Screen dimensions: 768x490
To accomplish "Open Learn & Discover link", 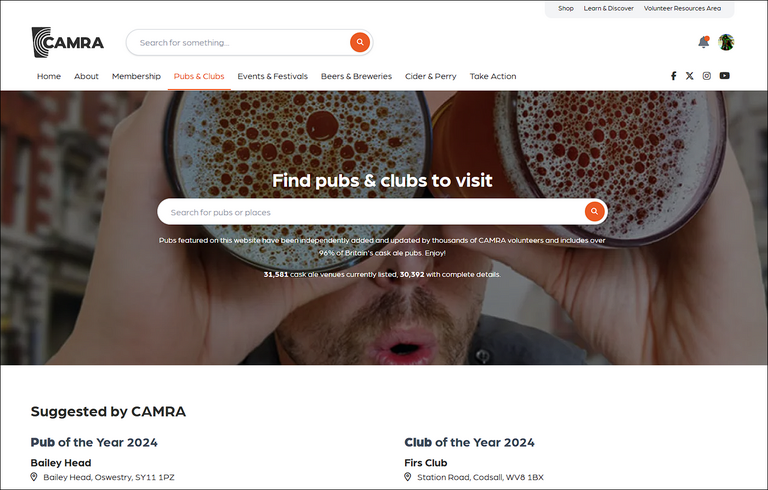I will coord(609,8).
